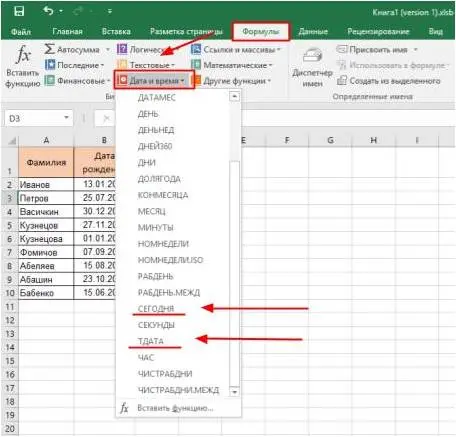This screenshot has height=437, width=456.
Task: Click the Ссылки и массивы icon
Action: click(196, 49)
